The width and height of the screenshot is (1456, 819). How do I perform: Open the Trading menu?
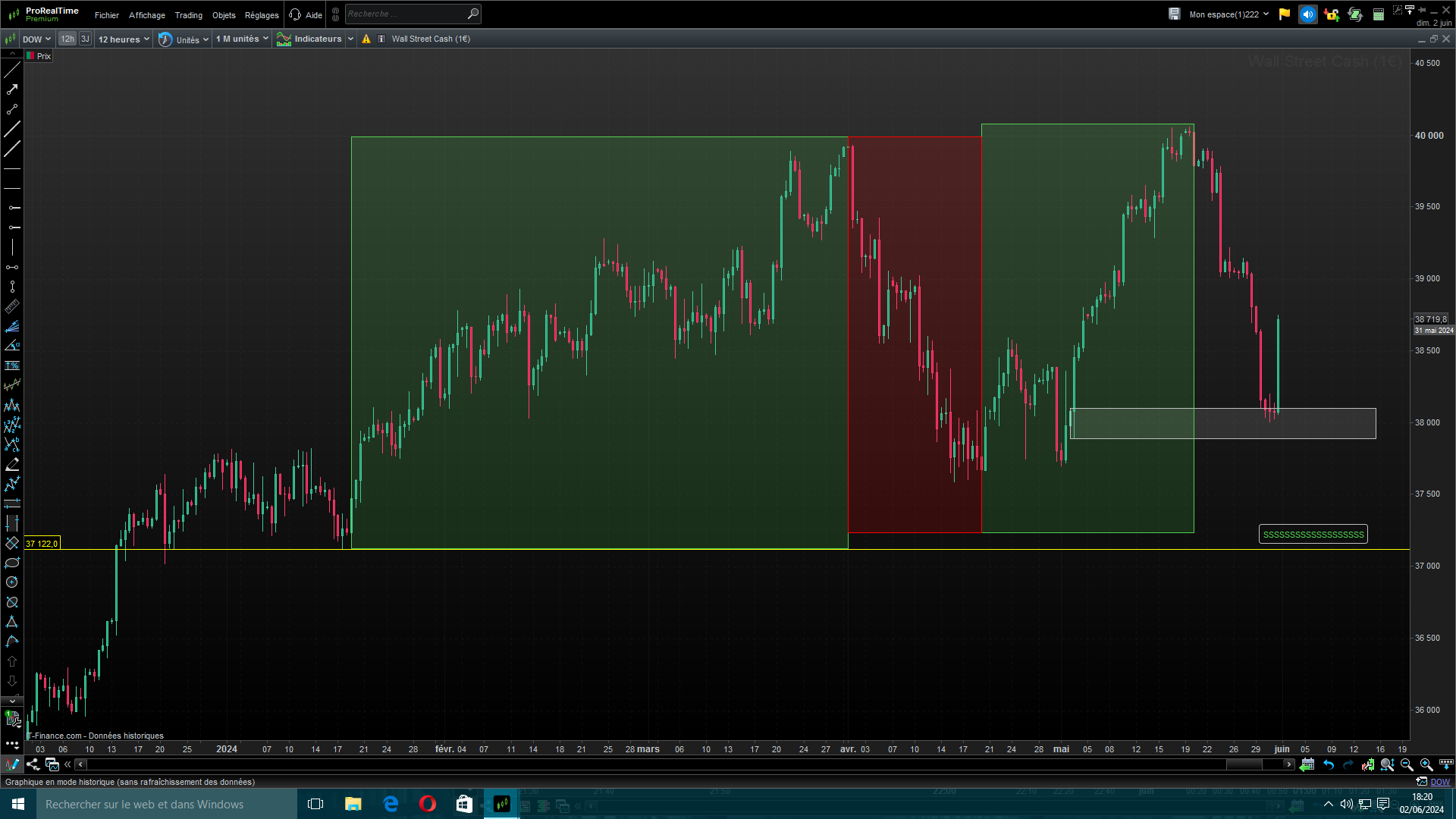coord(188,15)
